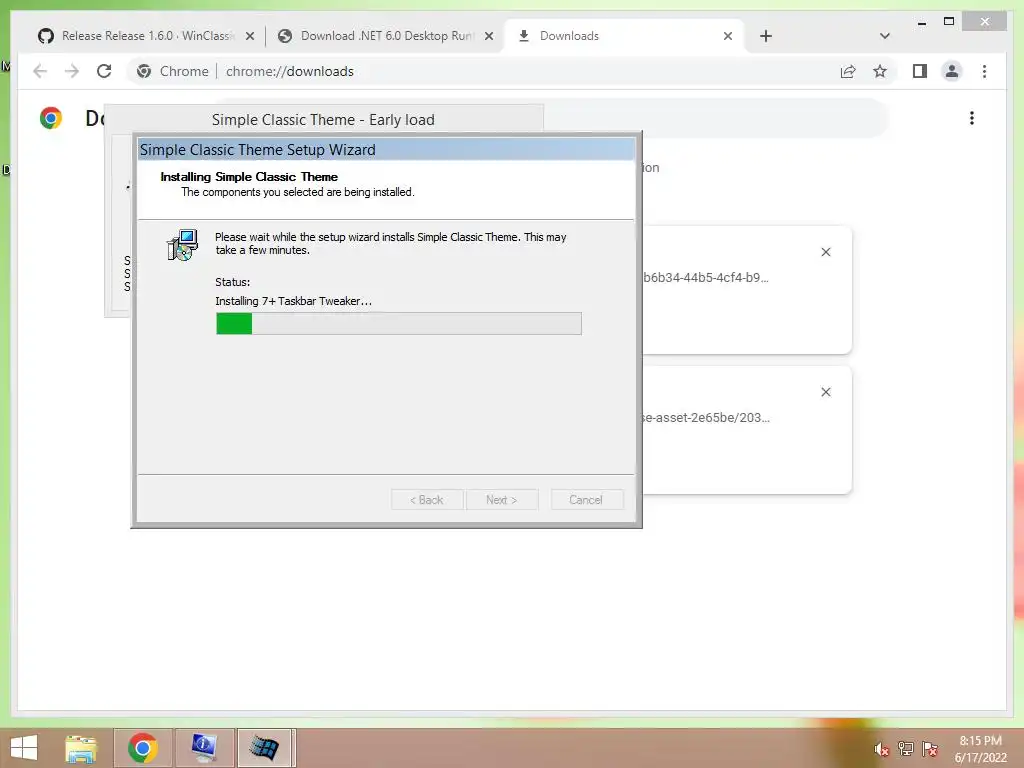1024x768 pixels.
Task: Click the Chrome taskbar icon
Action: 143,748
